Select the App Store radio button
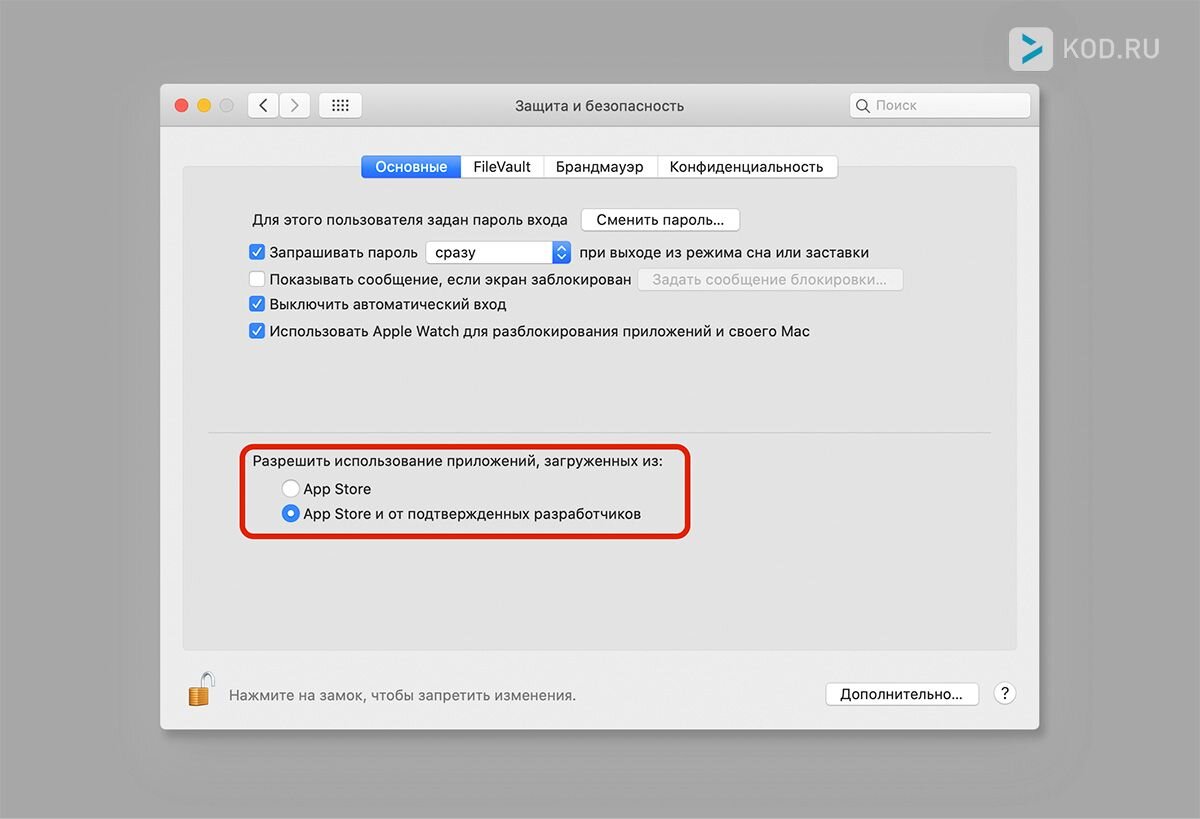1200x819 pixels. 290,488
